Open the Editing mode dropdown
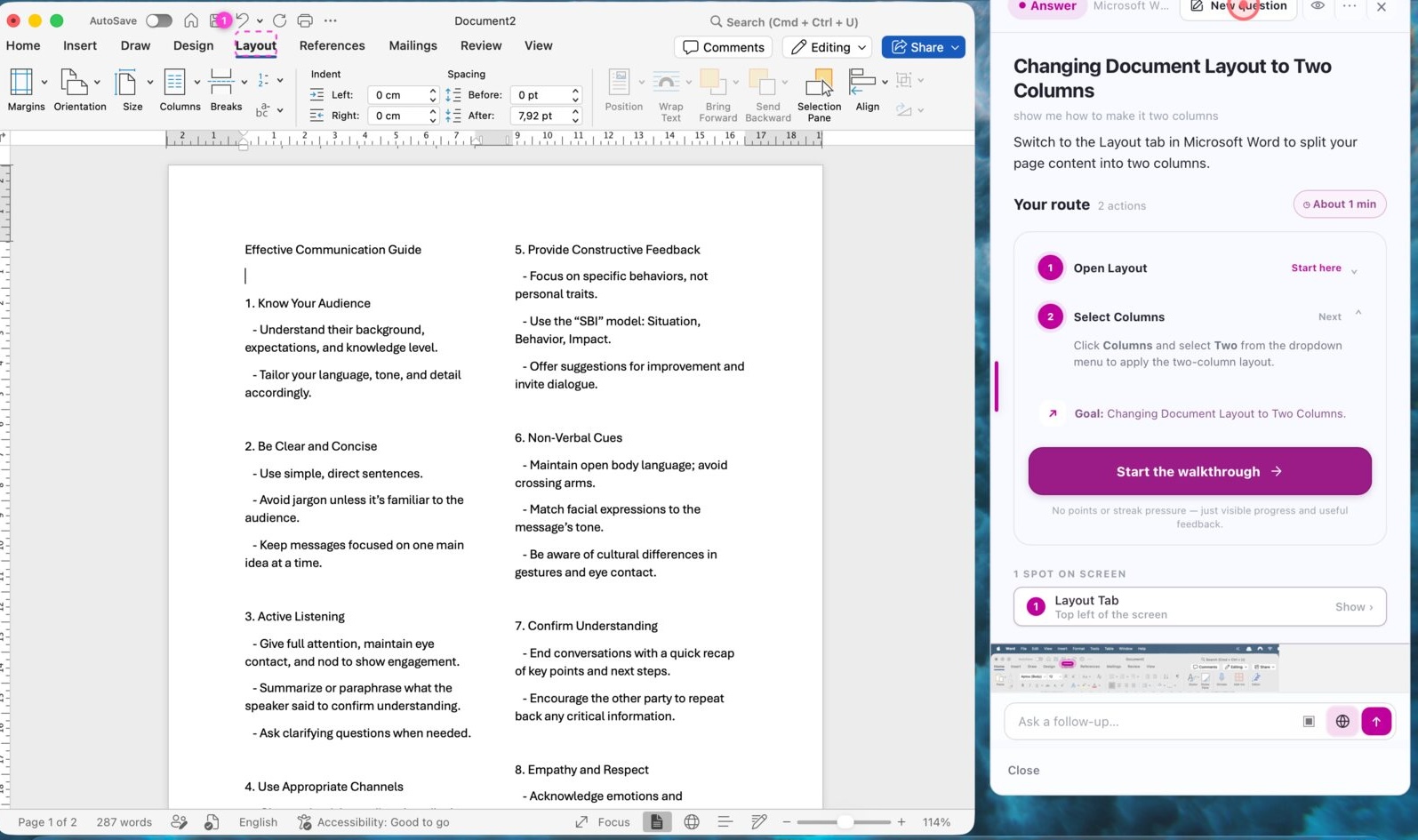The image size is (1418, 840). (829, 47)
